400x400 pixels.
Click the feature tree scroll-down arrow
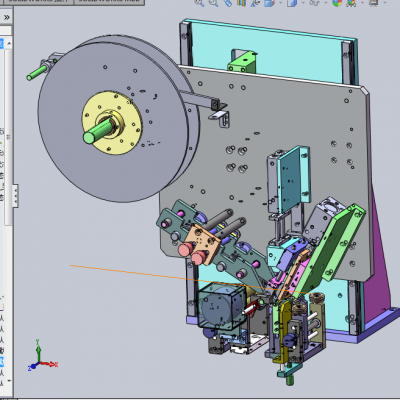(x=9, y=380)
